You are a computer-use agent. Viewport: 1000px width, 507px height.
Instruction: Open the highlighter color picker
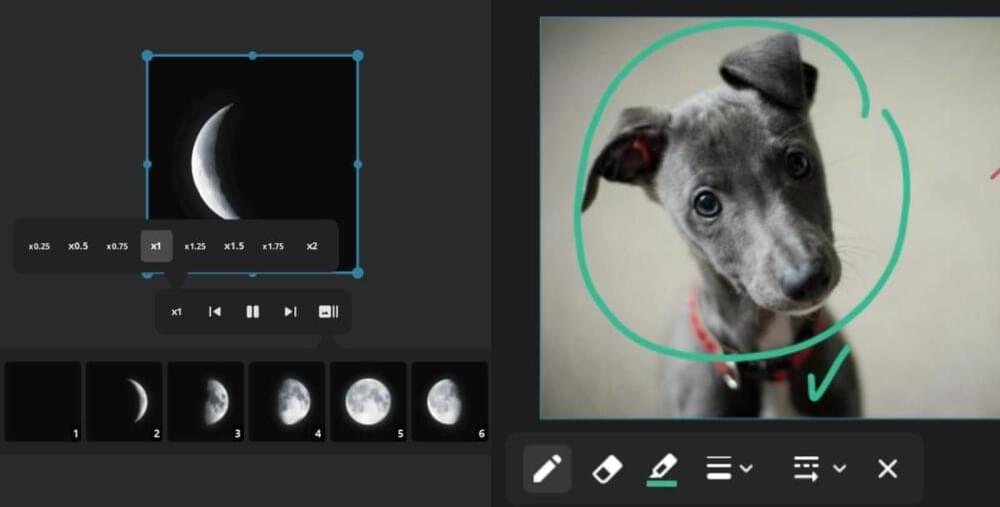[x=662, y=468]
